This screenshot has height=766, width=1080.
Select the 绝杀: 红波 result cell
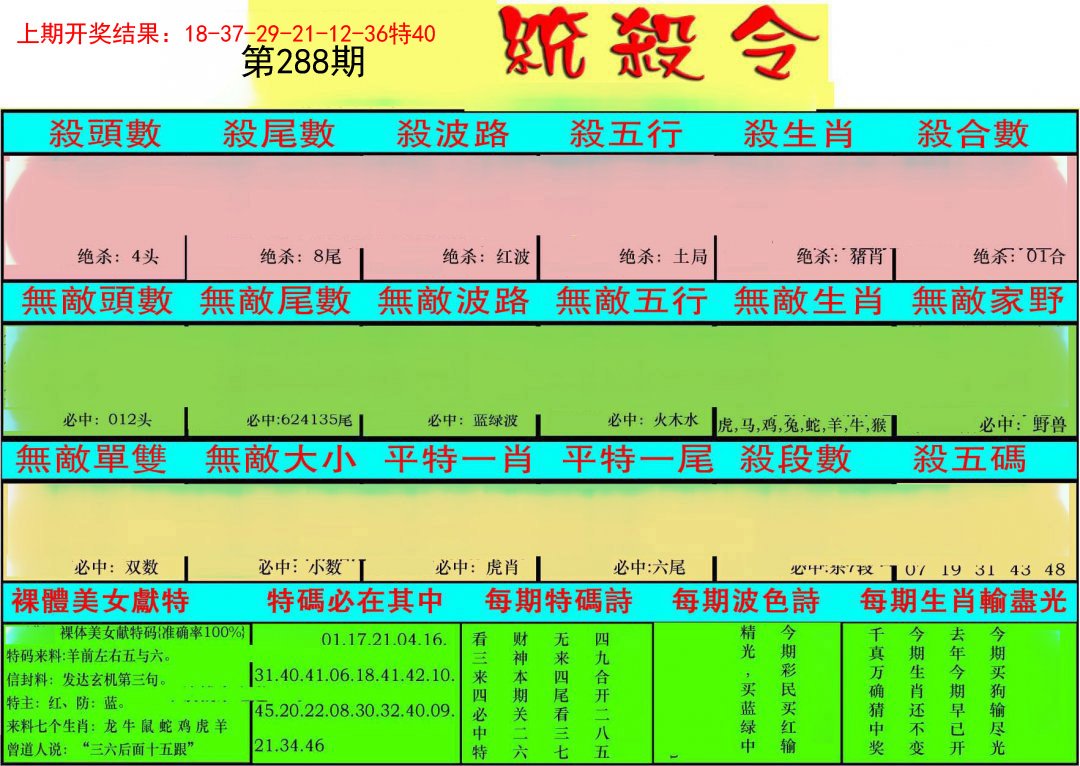pos(485,257)
